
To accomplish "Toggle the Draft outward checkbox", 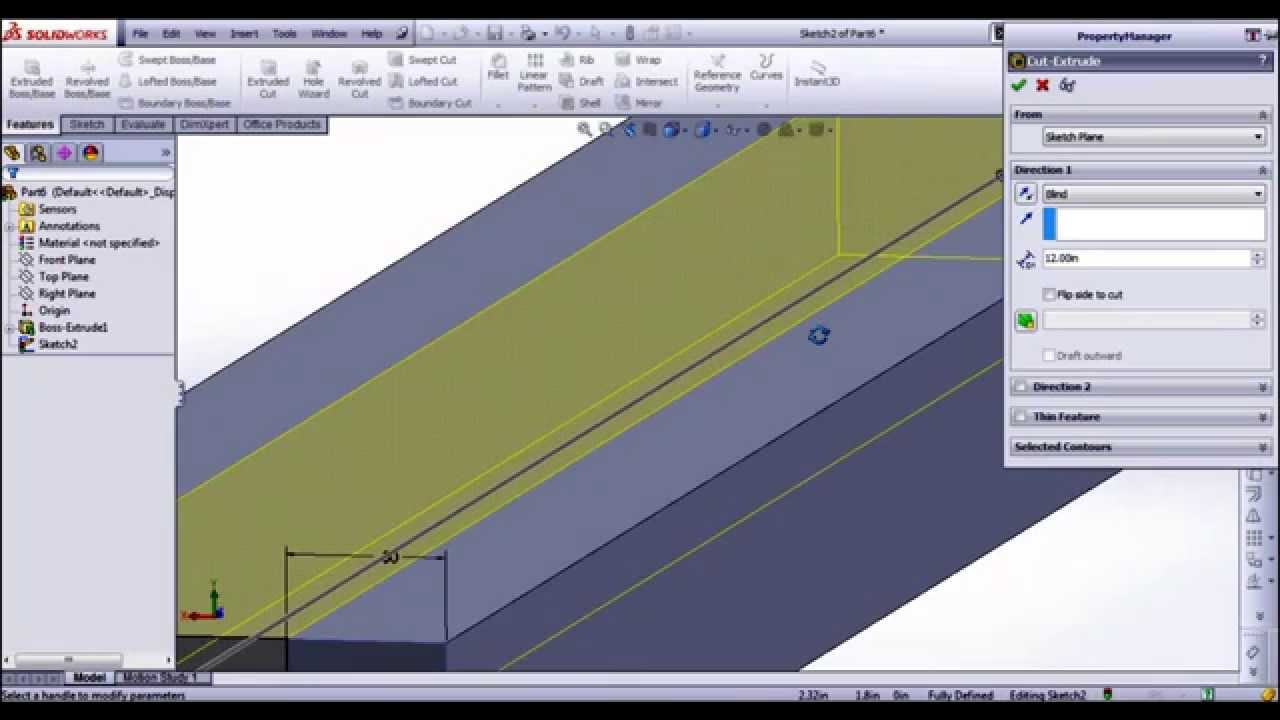I will pyautogui.click(x=1049, y=355).
